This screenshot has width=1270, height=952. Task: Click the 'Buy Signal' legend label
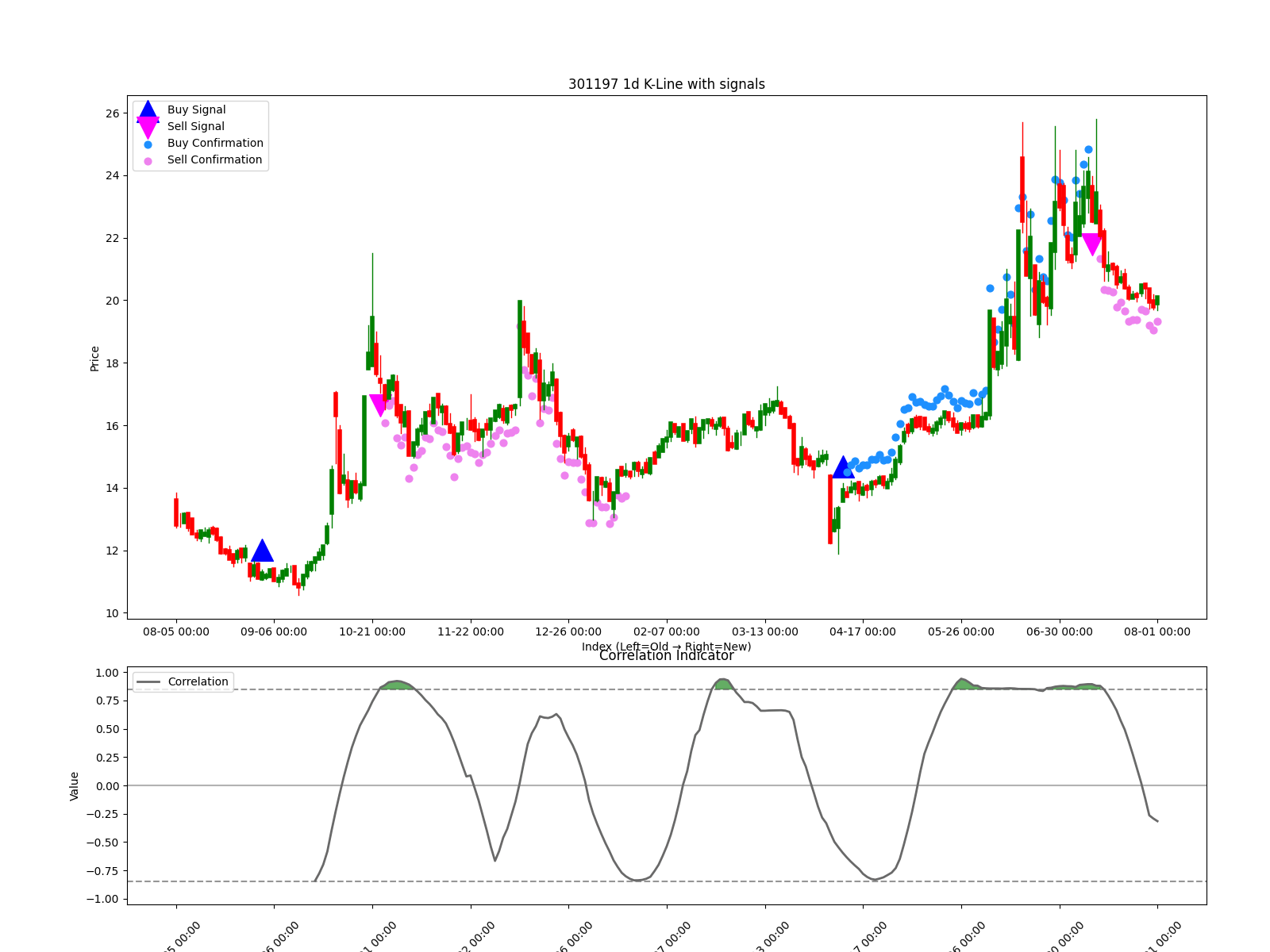tap(196, 109)
